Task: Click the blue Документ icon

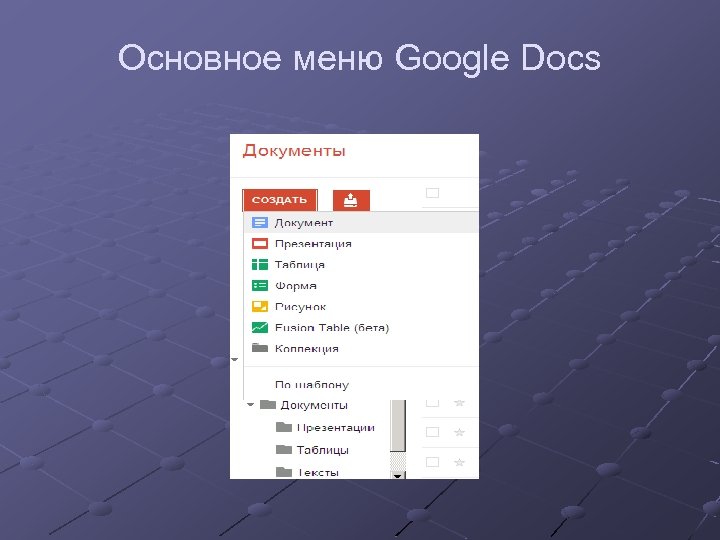Action: [x=260, y=223]
